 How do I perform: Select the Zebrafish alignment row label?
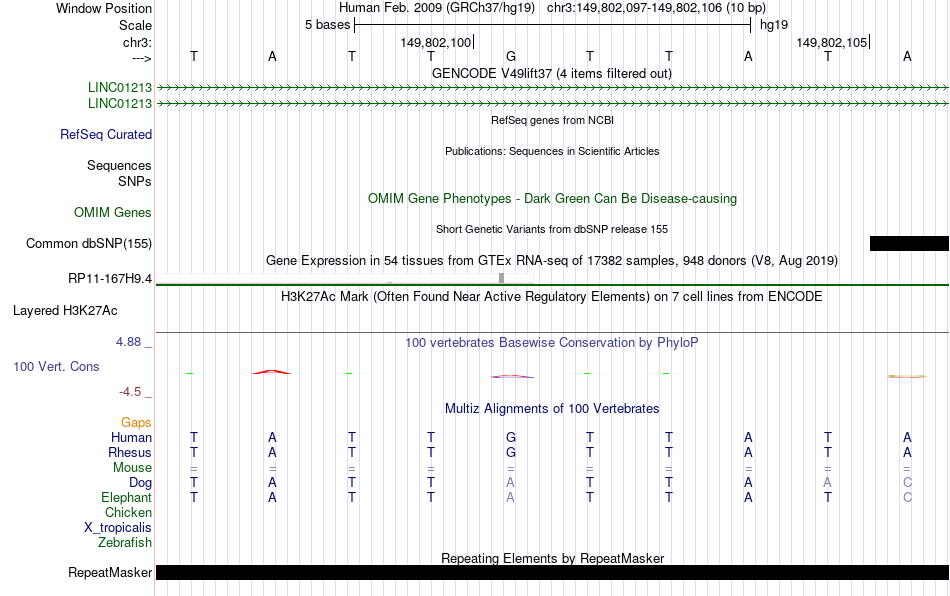tap(125, 542)
